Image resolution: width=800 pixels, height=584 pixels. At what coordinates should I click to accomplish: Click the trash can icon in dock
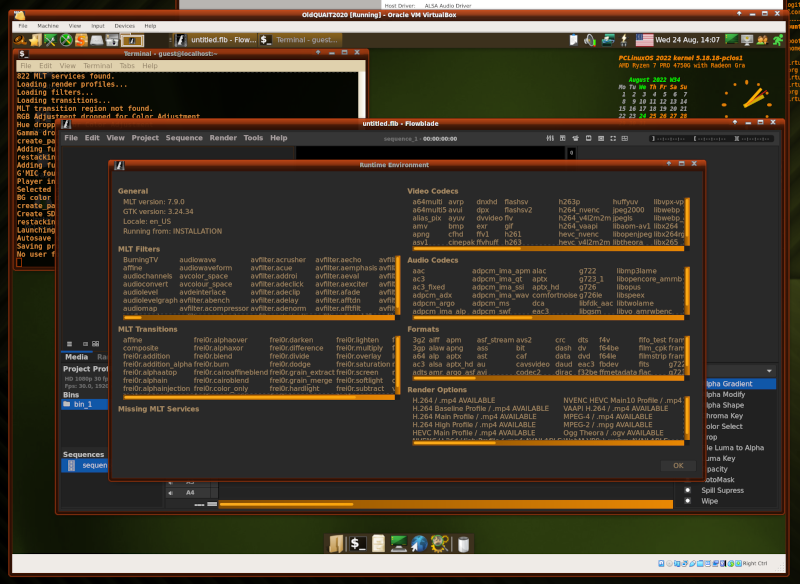tap(462, 544)
